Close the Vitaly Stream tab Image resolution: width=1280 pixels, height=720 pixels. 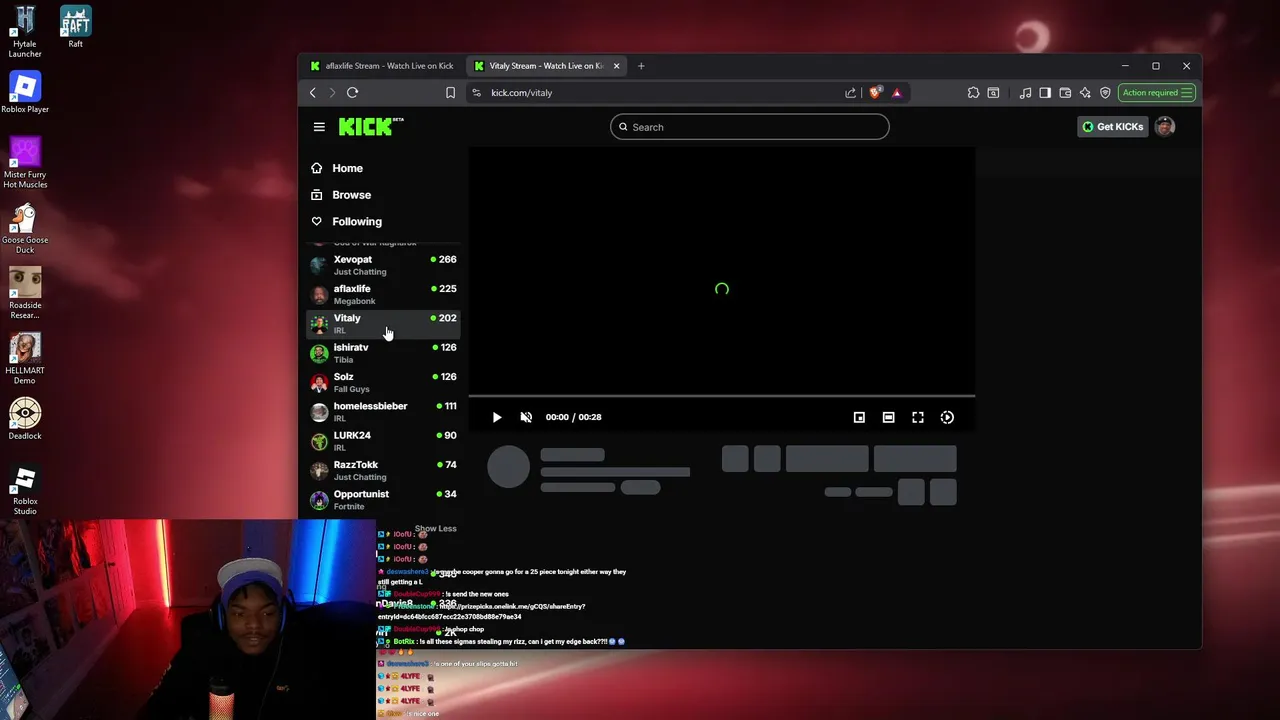(x=616, y=66)
